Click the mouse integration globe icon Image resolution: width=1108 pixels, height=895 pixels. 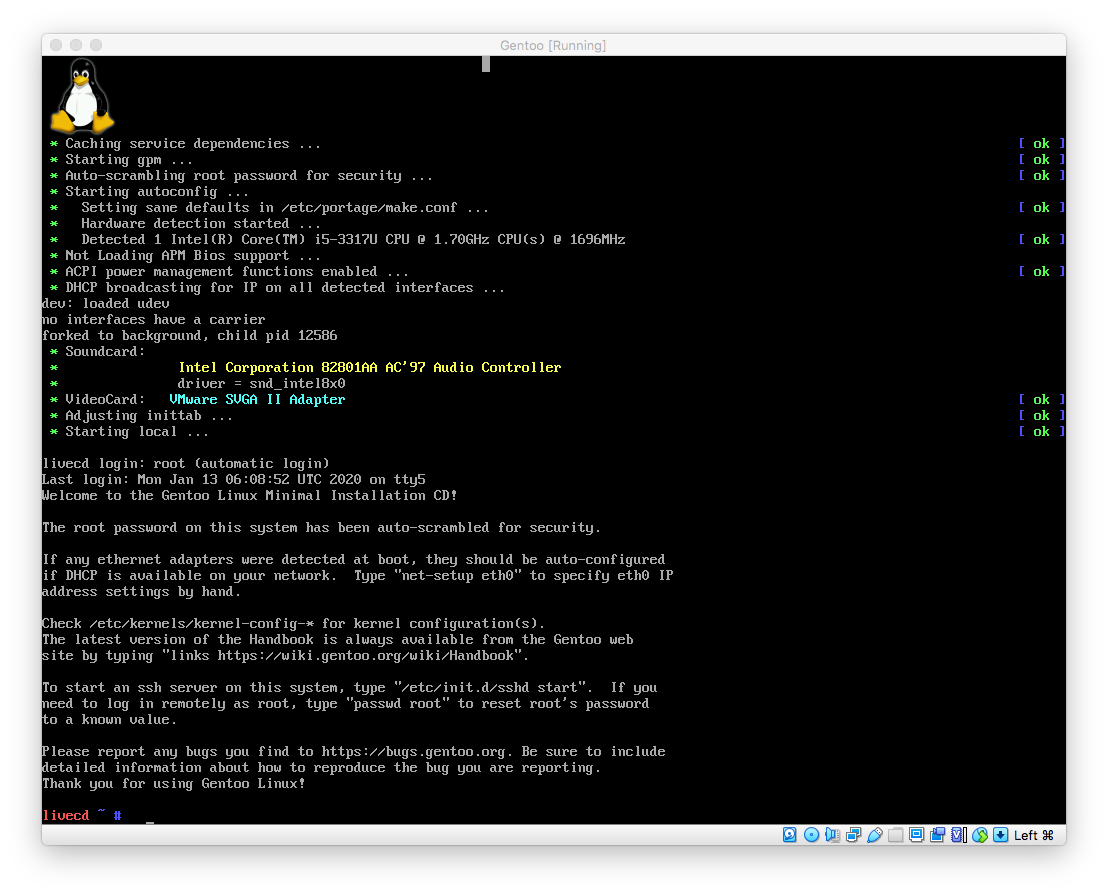[x=979, y=835]
